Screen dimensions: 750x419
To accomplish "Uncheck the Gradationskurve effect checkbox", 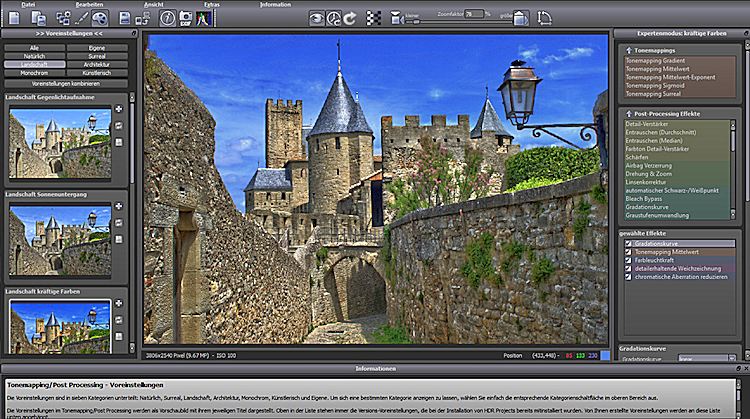I will click(x=627, y=243).
